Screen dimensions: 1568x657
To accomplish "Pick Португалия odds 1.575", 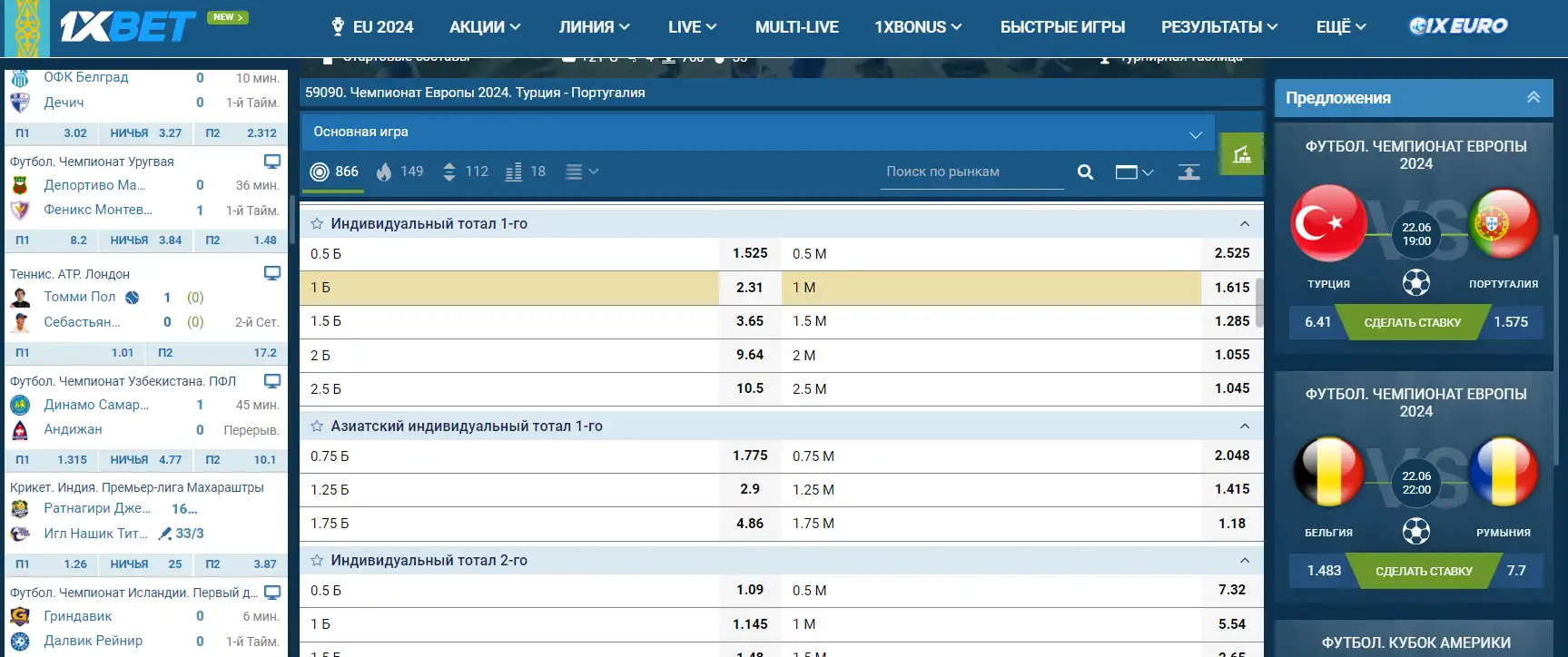I will (1511, 322).
